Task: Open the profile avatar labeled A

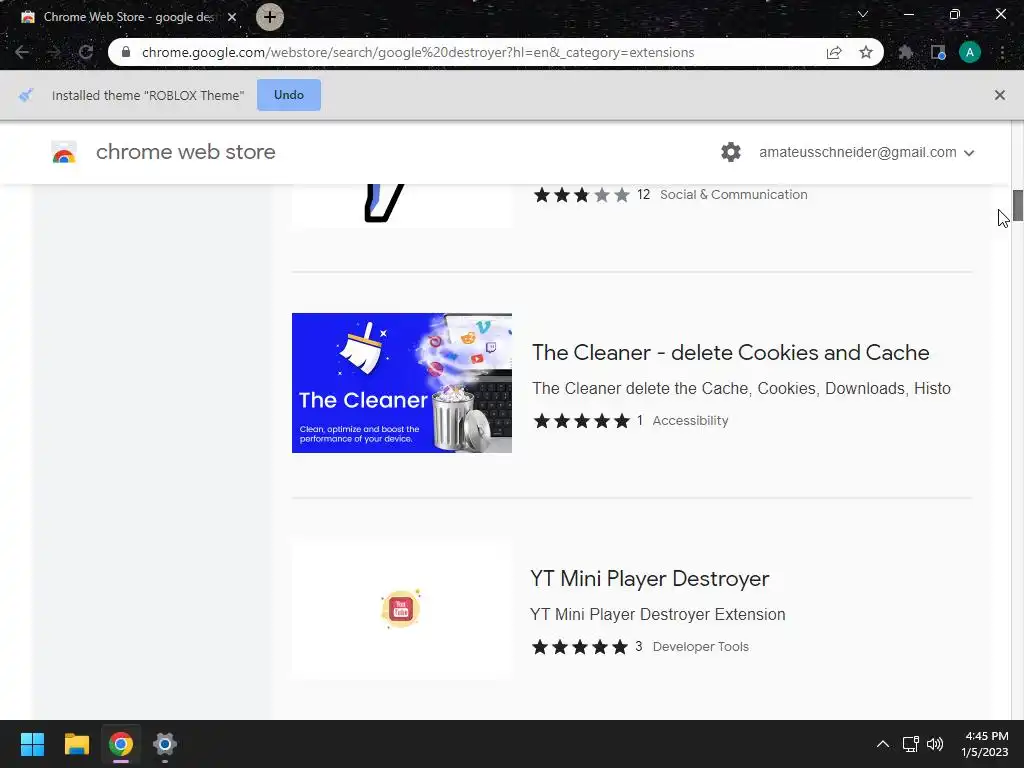Action: pos(970,52)
